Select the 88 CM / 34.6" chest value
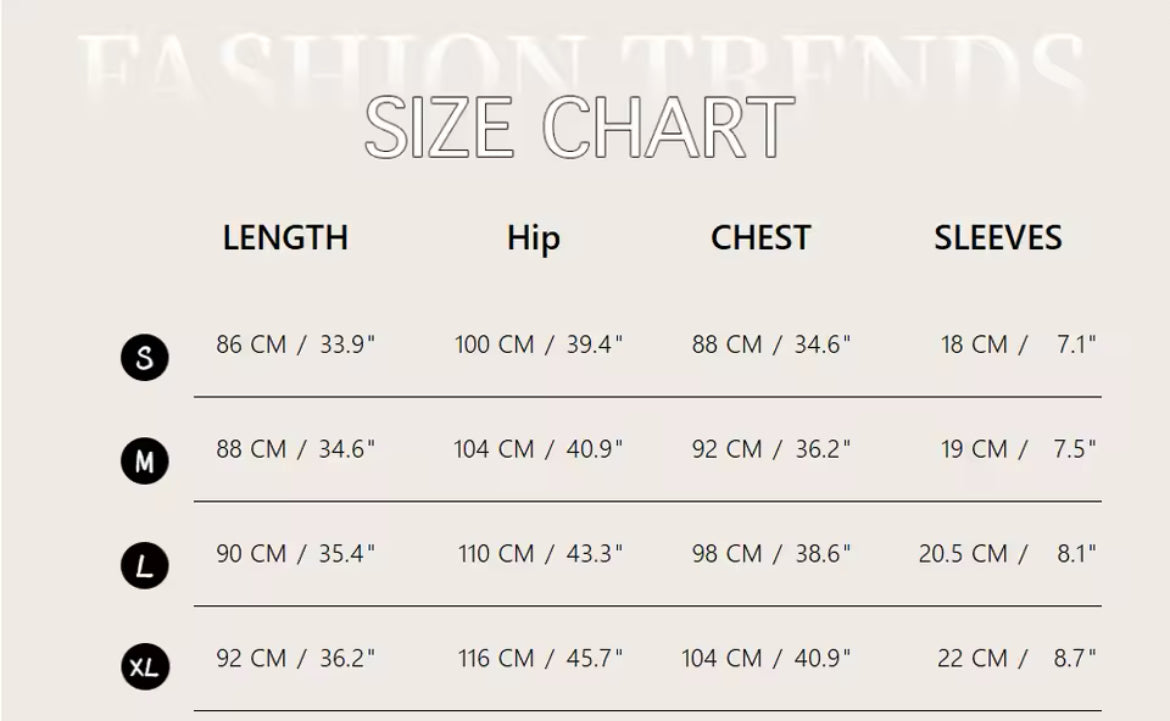The height and width of the screenshot is (721, 1170). point(771,345)
